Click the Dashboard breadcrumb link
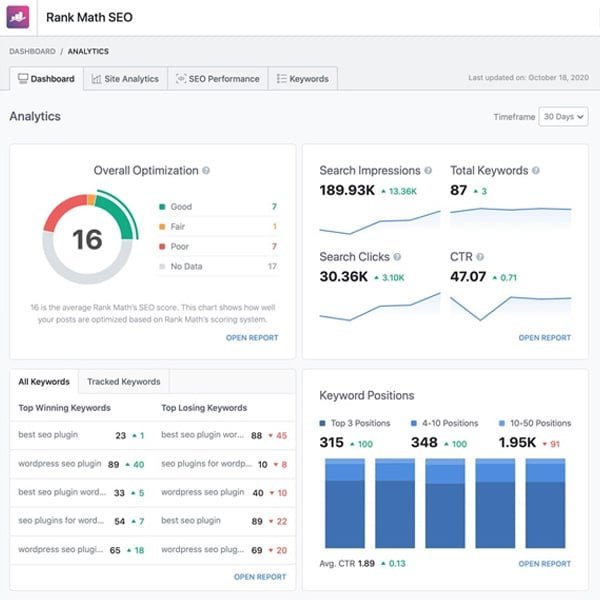Screen dimensions: 600x600 (32, 51)
